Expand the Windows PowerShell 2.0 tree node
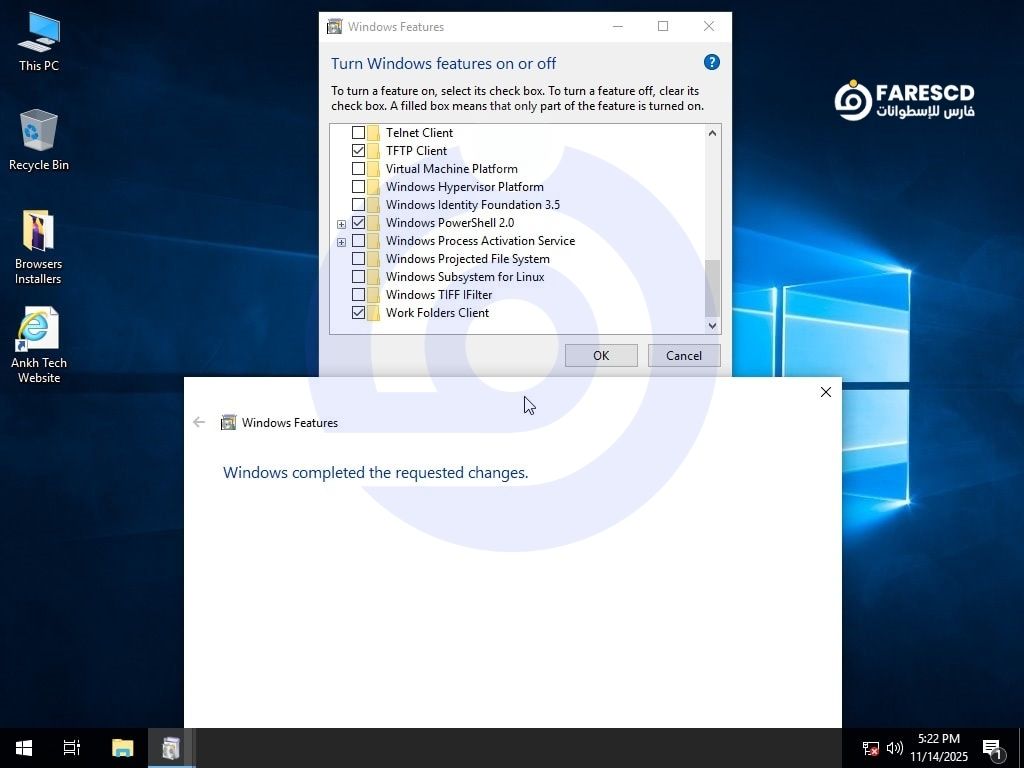The width and height of the screenshot is (1024, 768). 341,224
